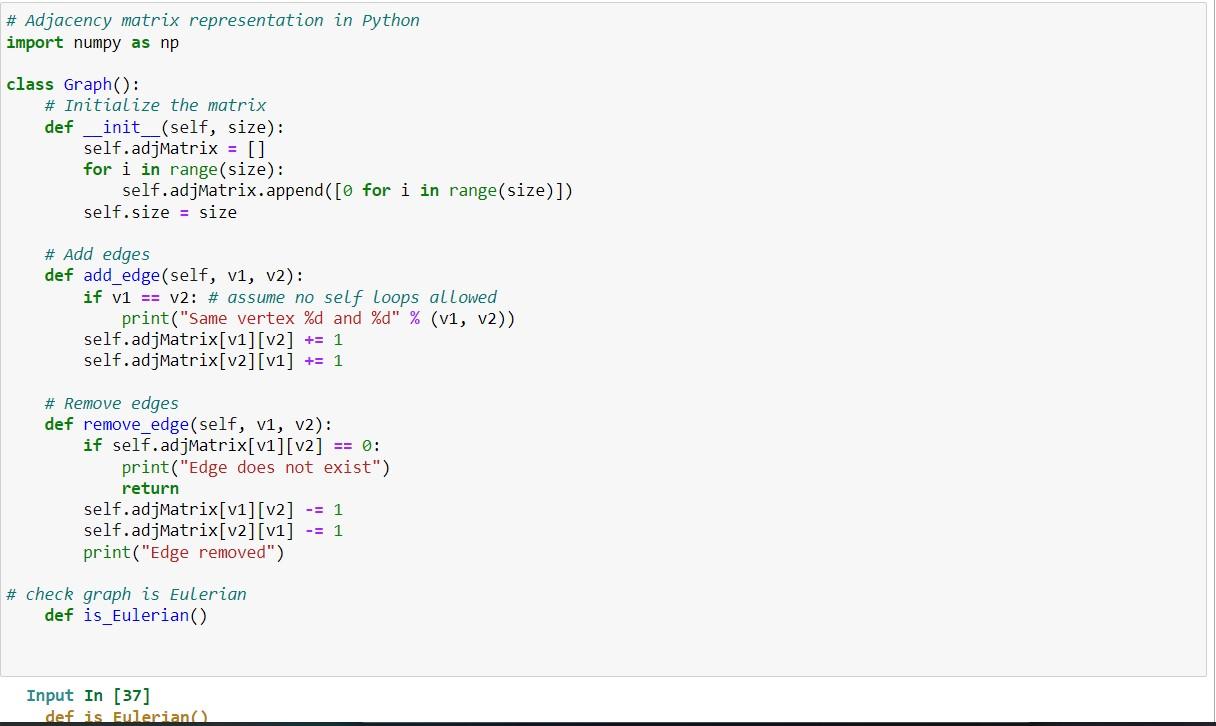Click the def is_Eulerian() error line
1216x726 pixels.
(x=125, y=716)
